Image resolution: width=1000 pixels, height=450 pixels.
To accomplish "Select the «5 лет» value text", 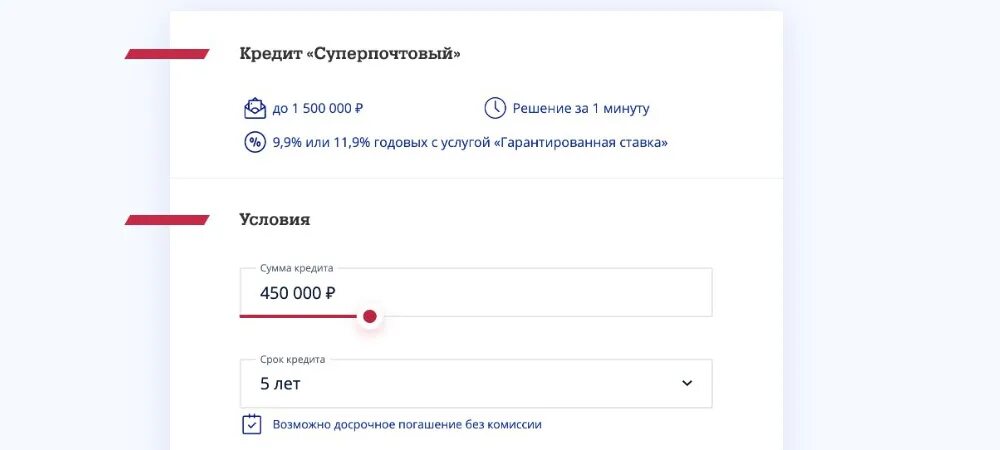I will (x=280, y=384).
